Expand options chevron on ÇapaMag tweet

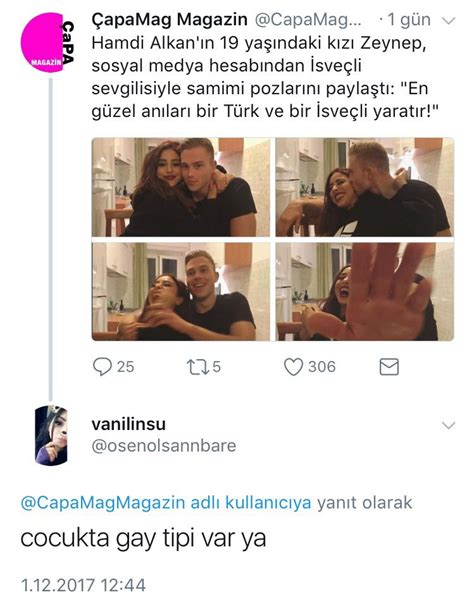click(x=449, y=21)
